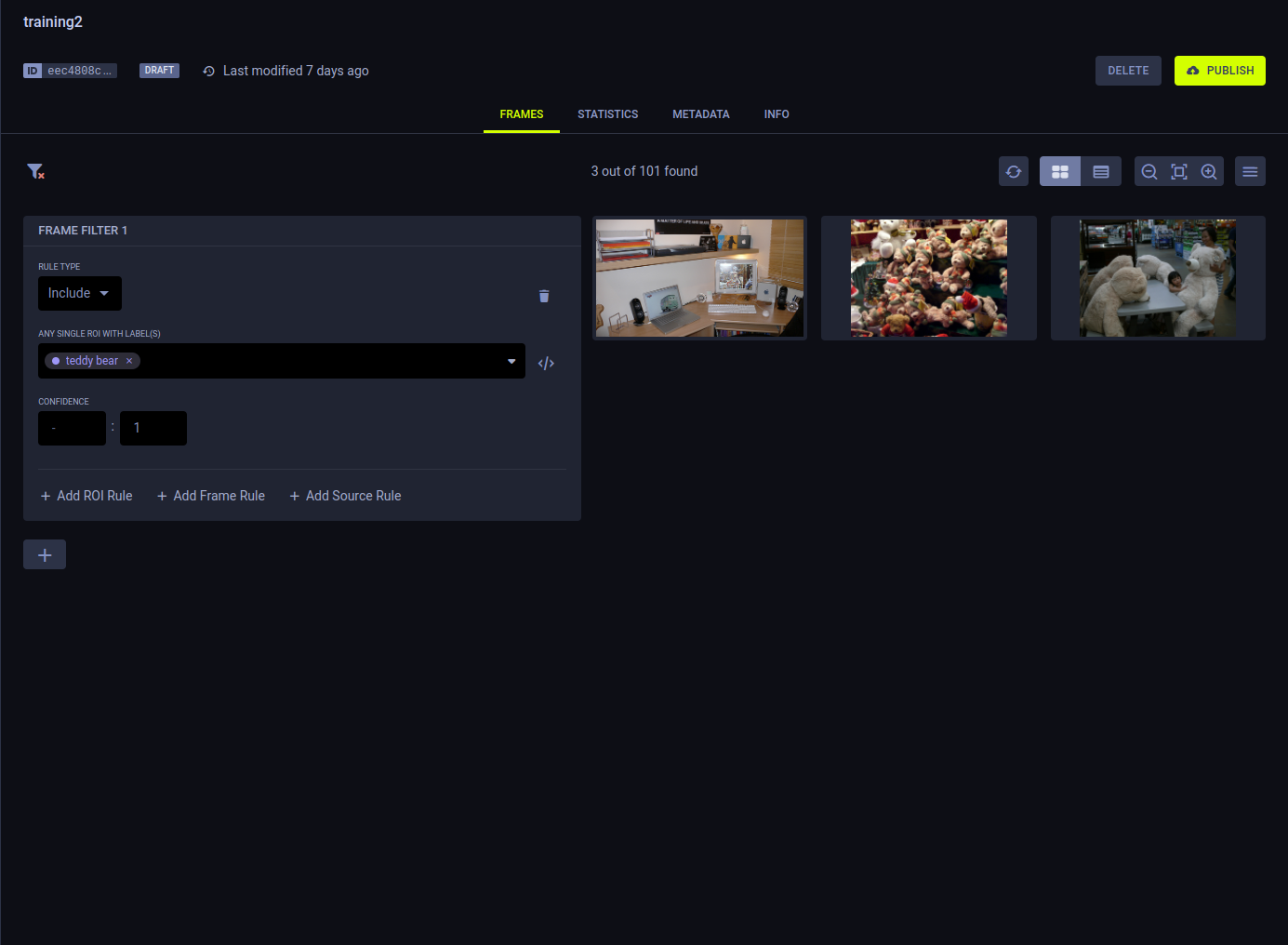Remove the teddy bear label chip
The height and width of the screenshot is (945, 1288).
pos(129,361)
